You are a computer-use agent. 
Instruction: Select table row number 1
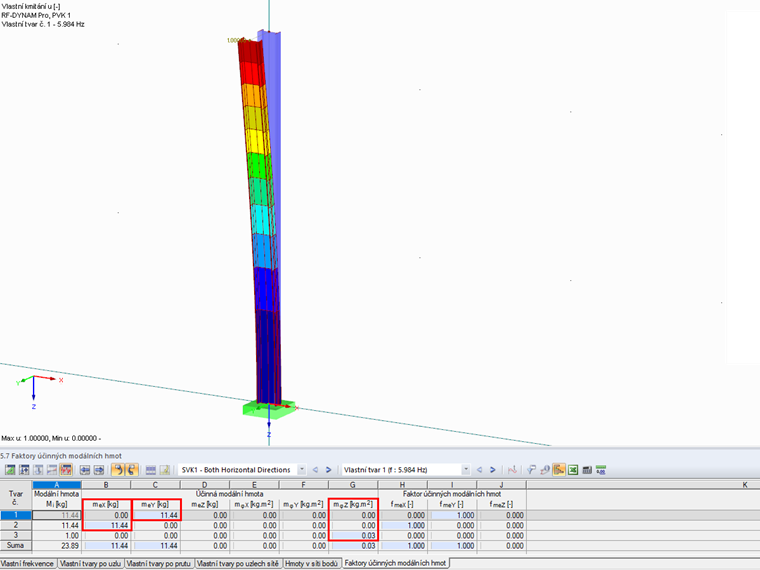pyautogui.click(x=16, y=515)
